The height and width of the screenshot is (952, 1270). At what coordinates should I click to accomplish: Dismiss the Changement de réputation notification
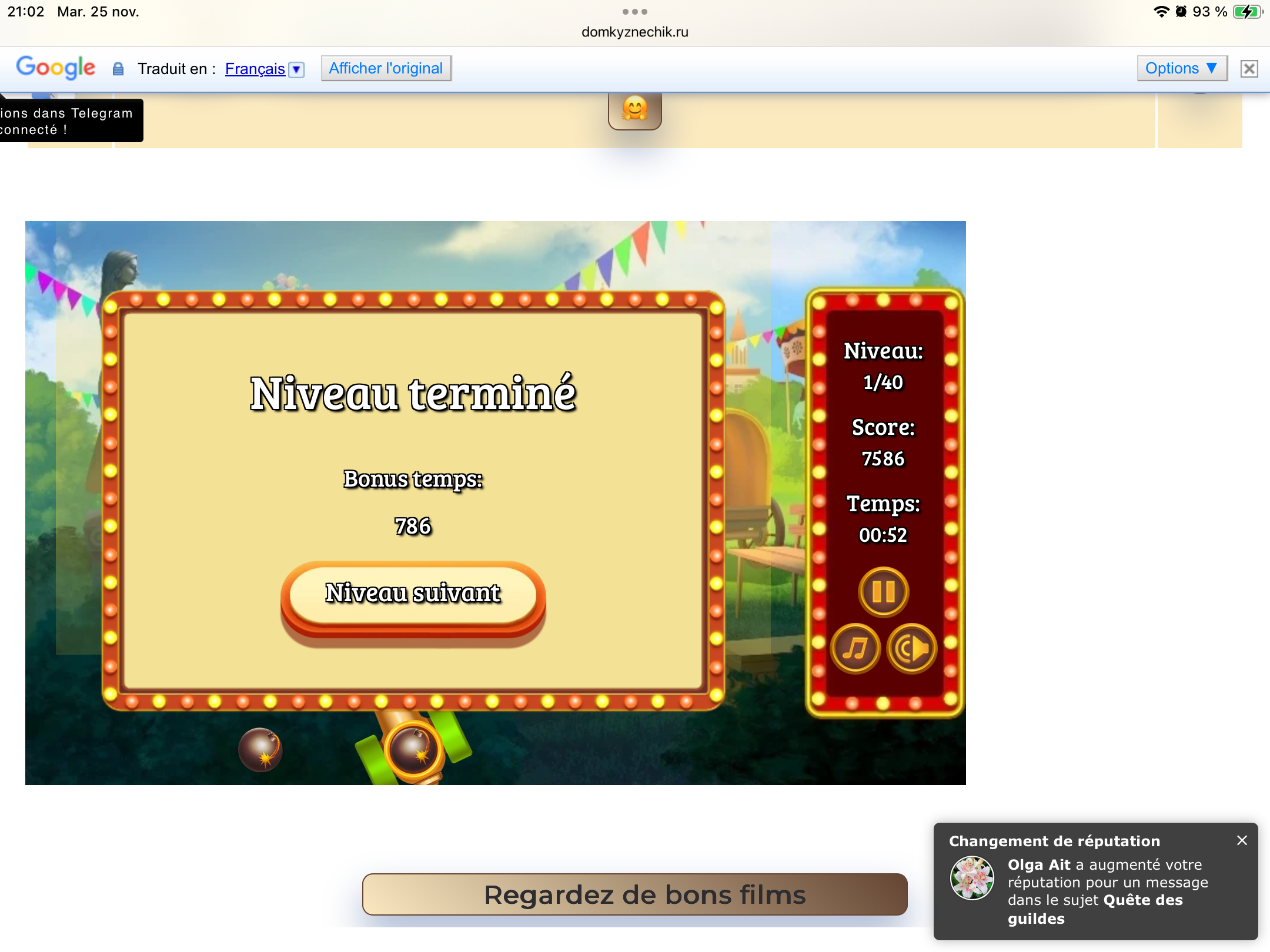click(x=1242, y=840)
